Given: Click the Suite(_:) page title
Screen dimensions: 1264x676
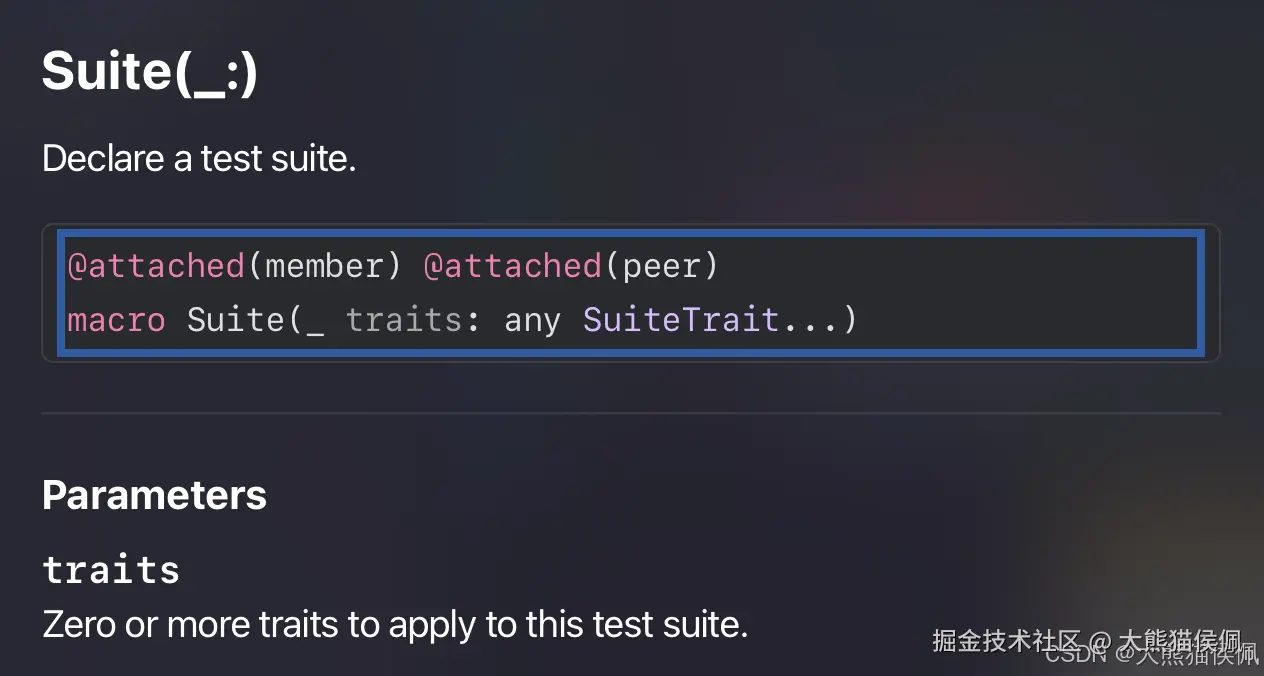Looking at the screenshot, I should (150, 71).
